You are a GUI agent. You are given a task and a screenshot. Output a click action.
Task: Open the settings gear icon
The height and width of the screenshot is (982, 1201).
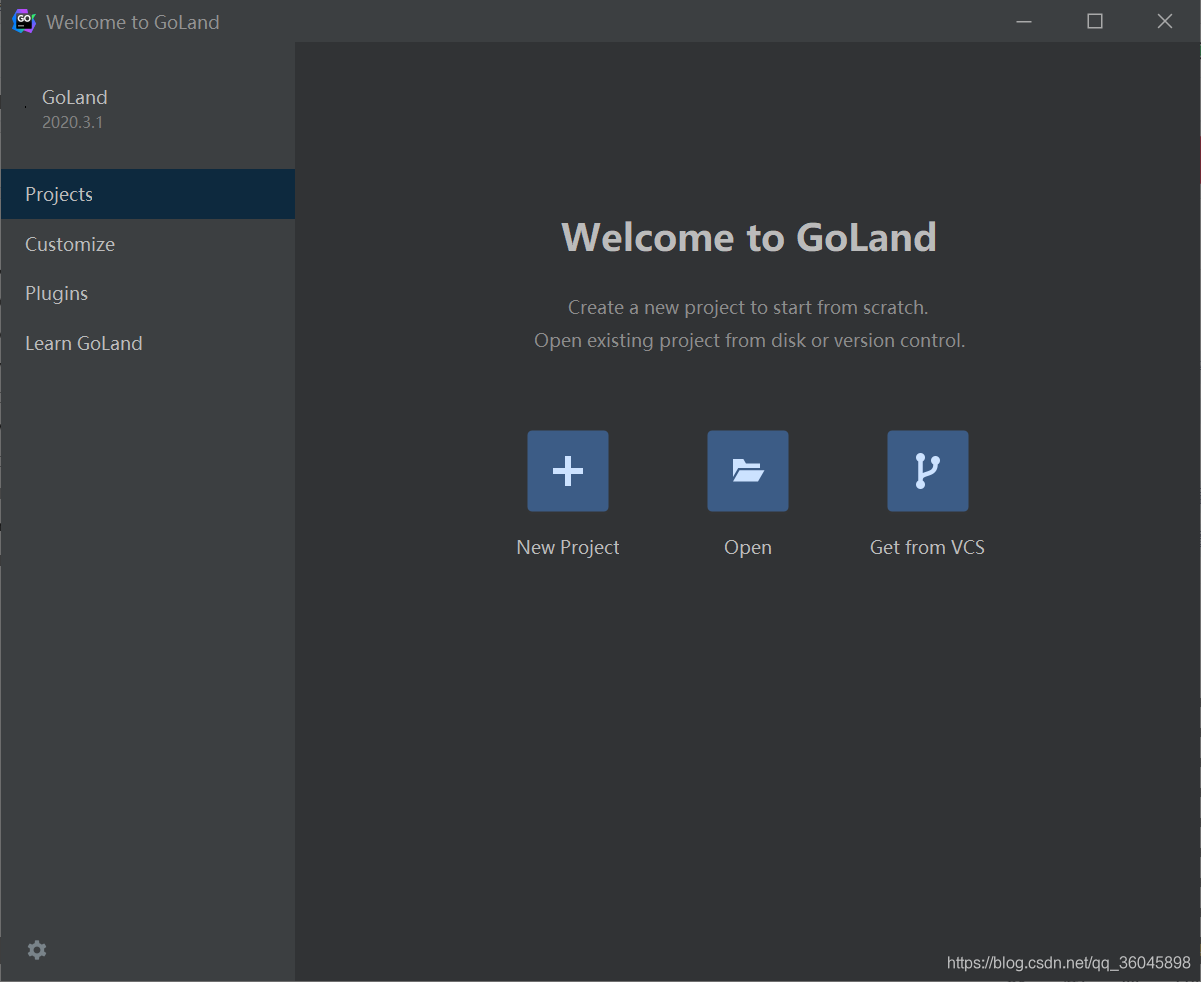[37, 950]
